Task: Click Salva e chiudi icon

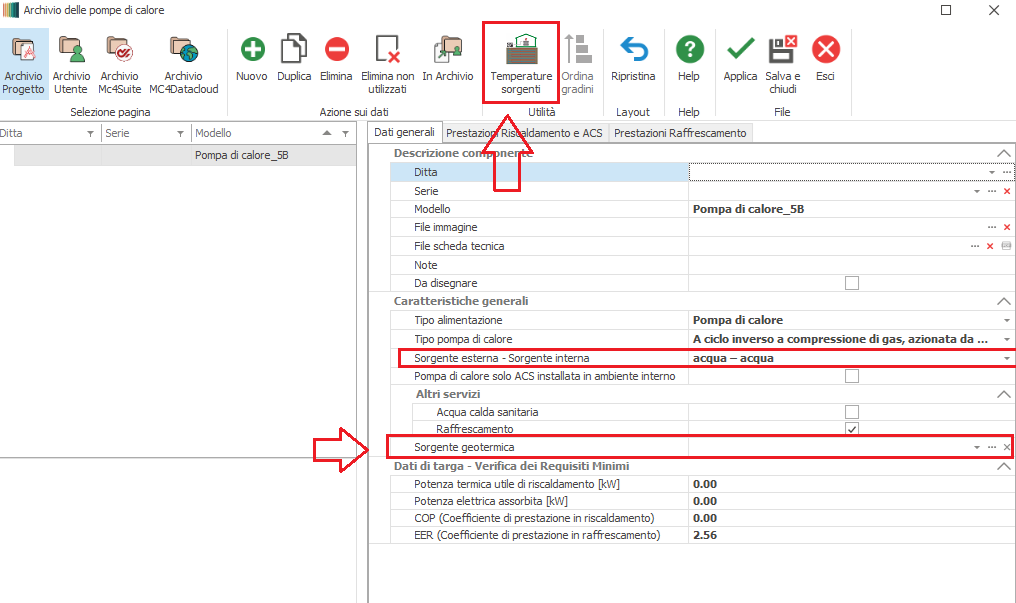Action: pyautogui.click(x=782, y=50)
